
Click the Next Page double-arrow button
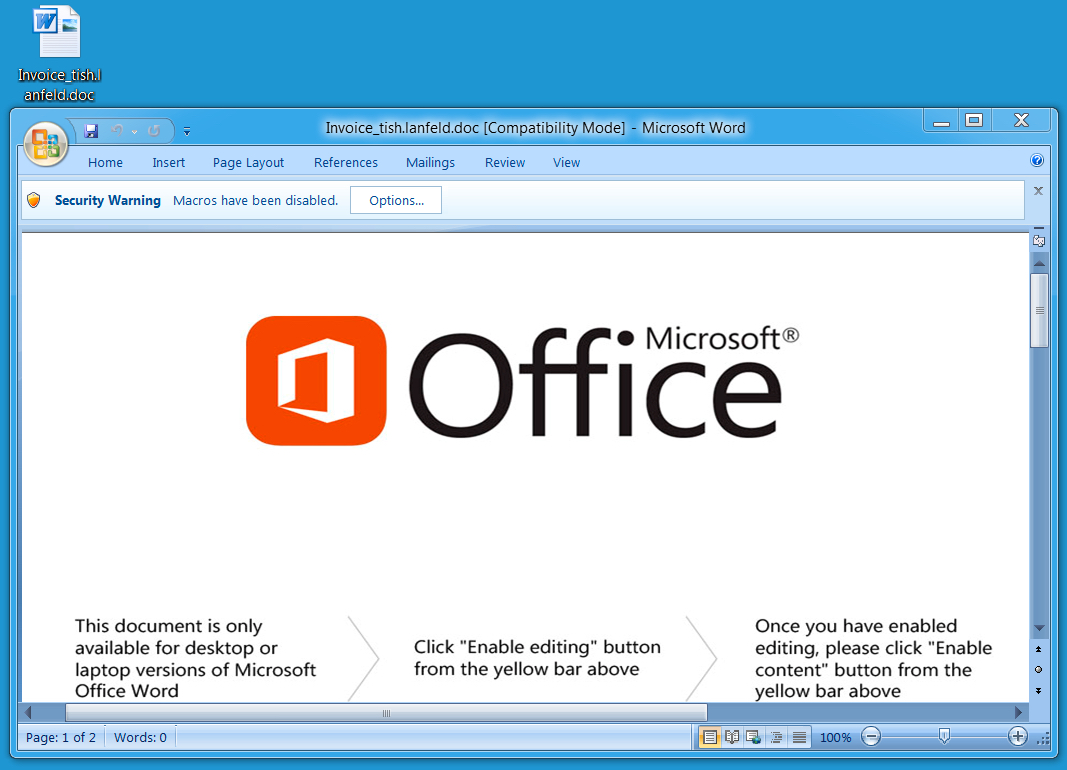coord(1038,690)
